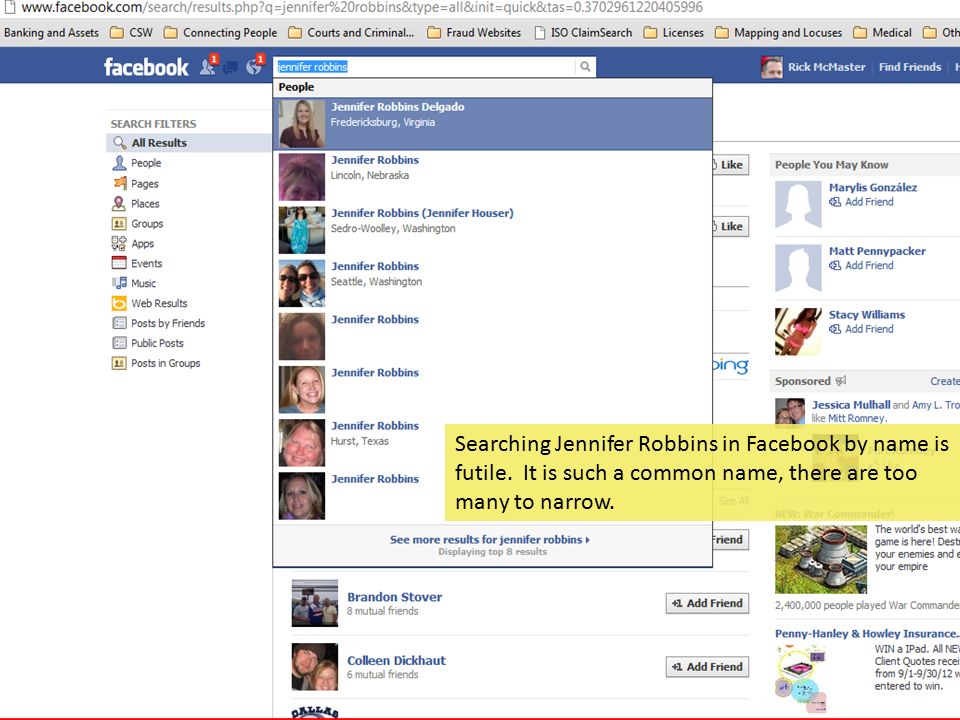The image size is (960, 720).
Task: Open ISO ClaimSearch bookmark
Action: [x=583, y=32]
